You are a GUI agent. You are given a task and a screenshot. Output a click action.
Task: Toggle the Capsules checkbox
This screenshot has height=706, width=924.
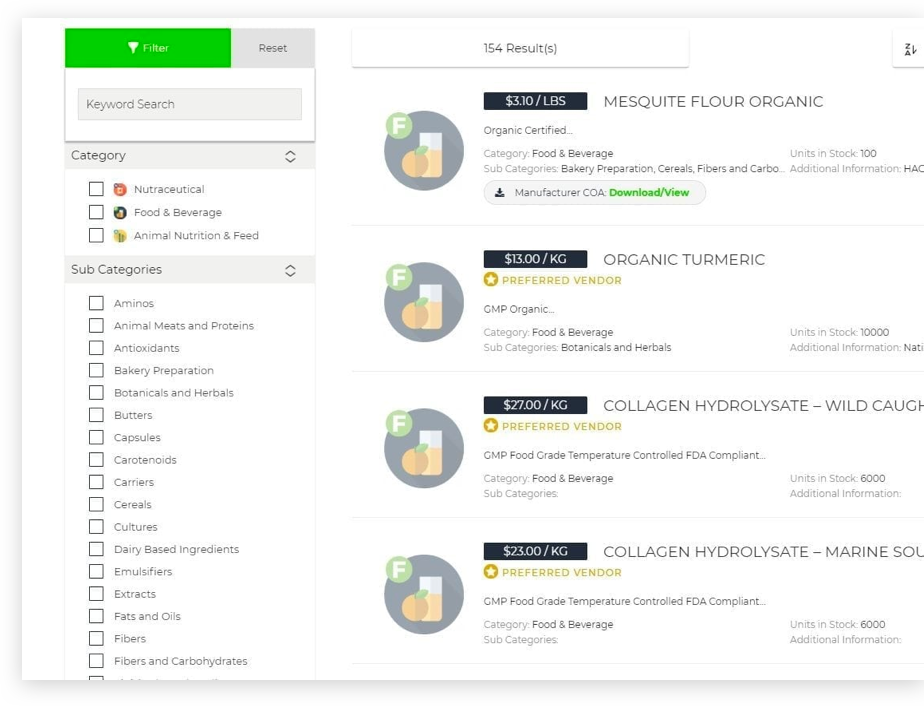tap(96, 437)
